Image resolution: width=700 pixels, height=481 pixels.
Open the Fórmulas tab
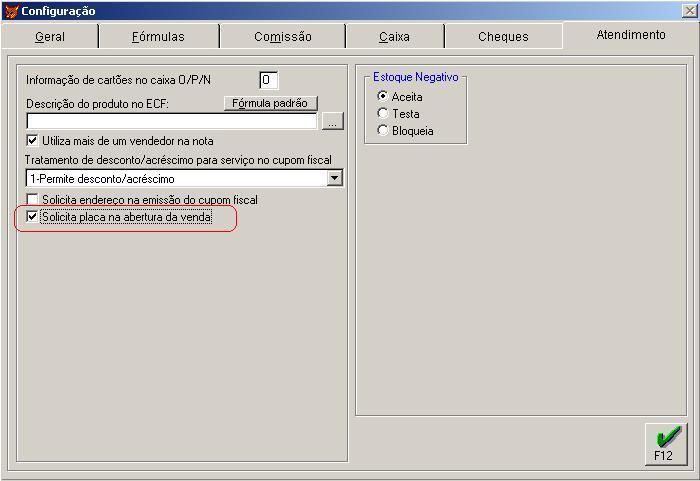[x=158, y=37]
